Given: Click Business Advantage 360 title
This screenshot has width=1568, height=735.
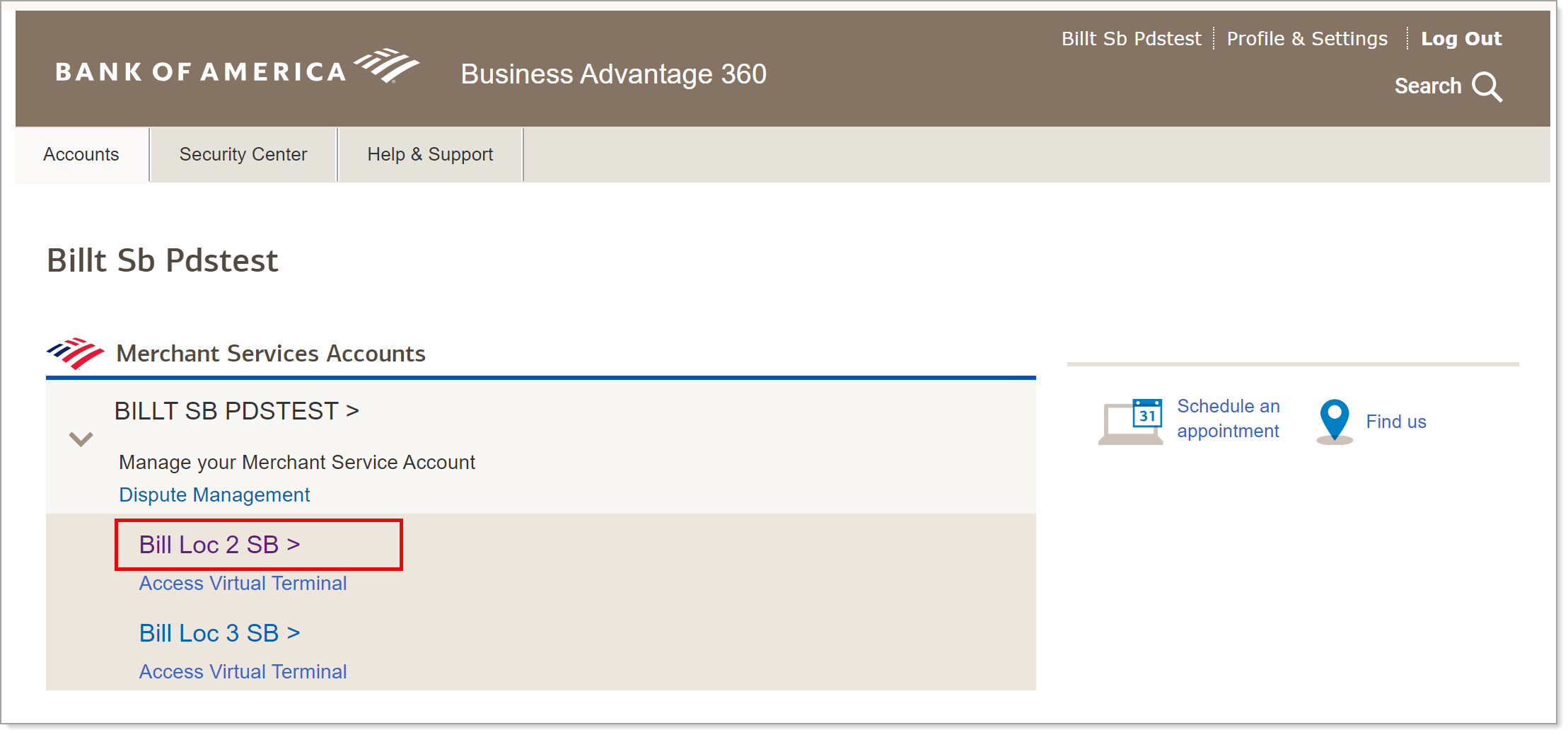Looking at the screenshot, I should (x=614, y=74).
